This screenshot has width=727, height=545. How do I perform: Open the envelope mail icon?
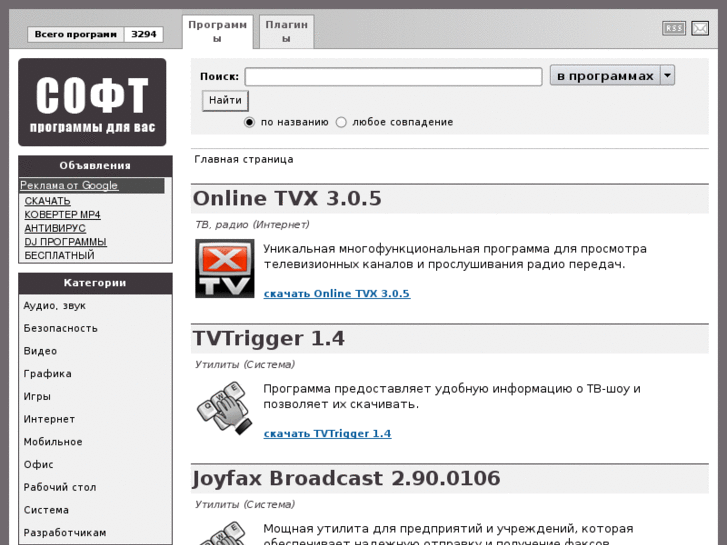[x=700, y=28]
